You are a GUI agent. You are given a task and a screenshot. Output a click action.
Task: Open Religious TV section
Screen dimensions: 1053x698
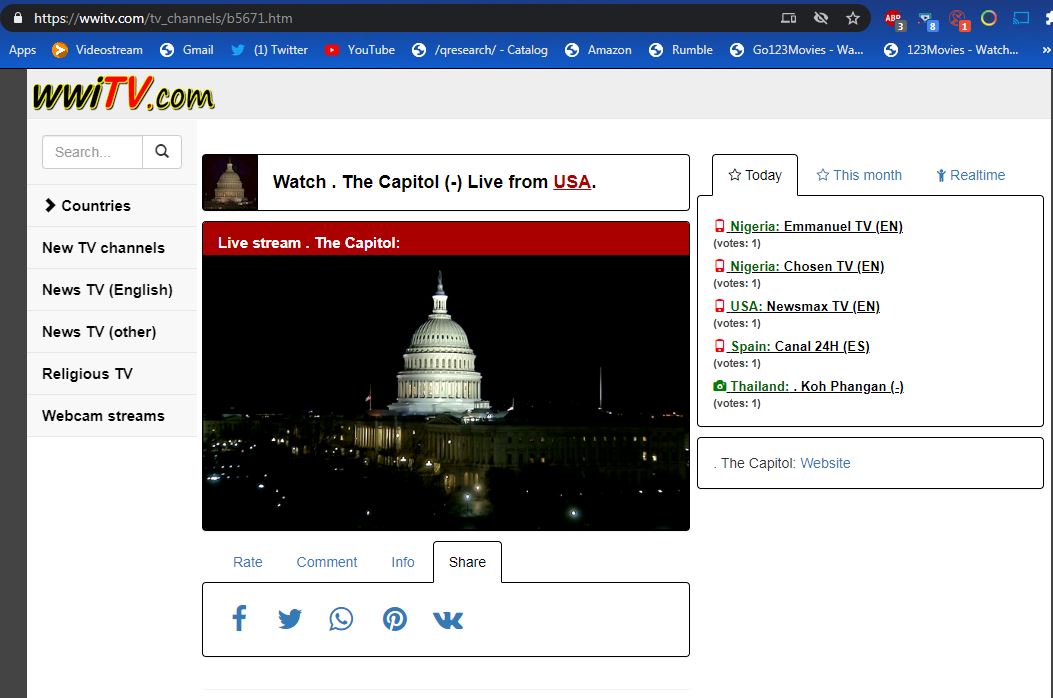(112, 374)
